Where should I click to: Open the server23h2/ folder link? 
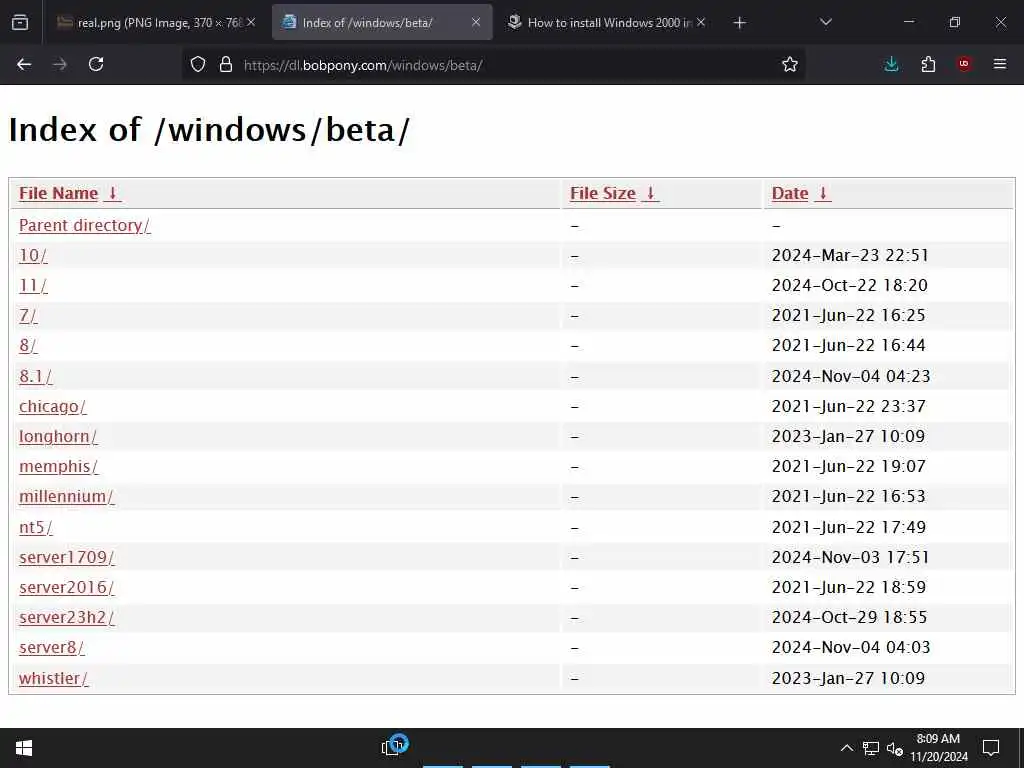[67, 617]
